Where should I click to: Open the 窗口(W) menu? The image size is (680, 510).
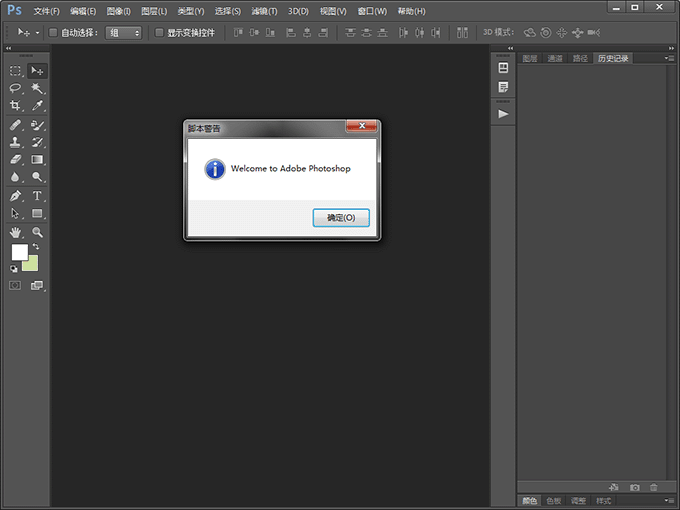(372, 11)
